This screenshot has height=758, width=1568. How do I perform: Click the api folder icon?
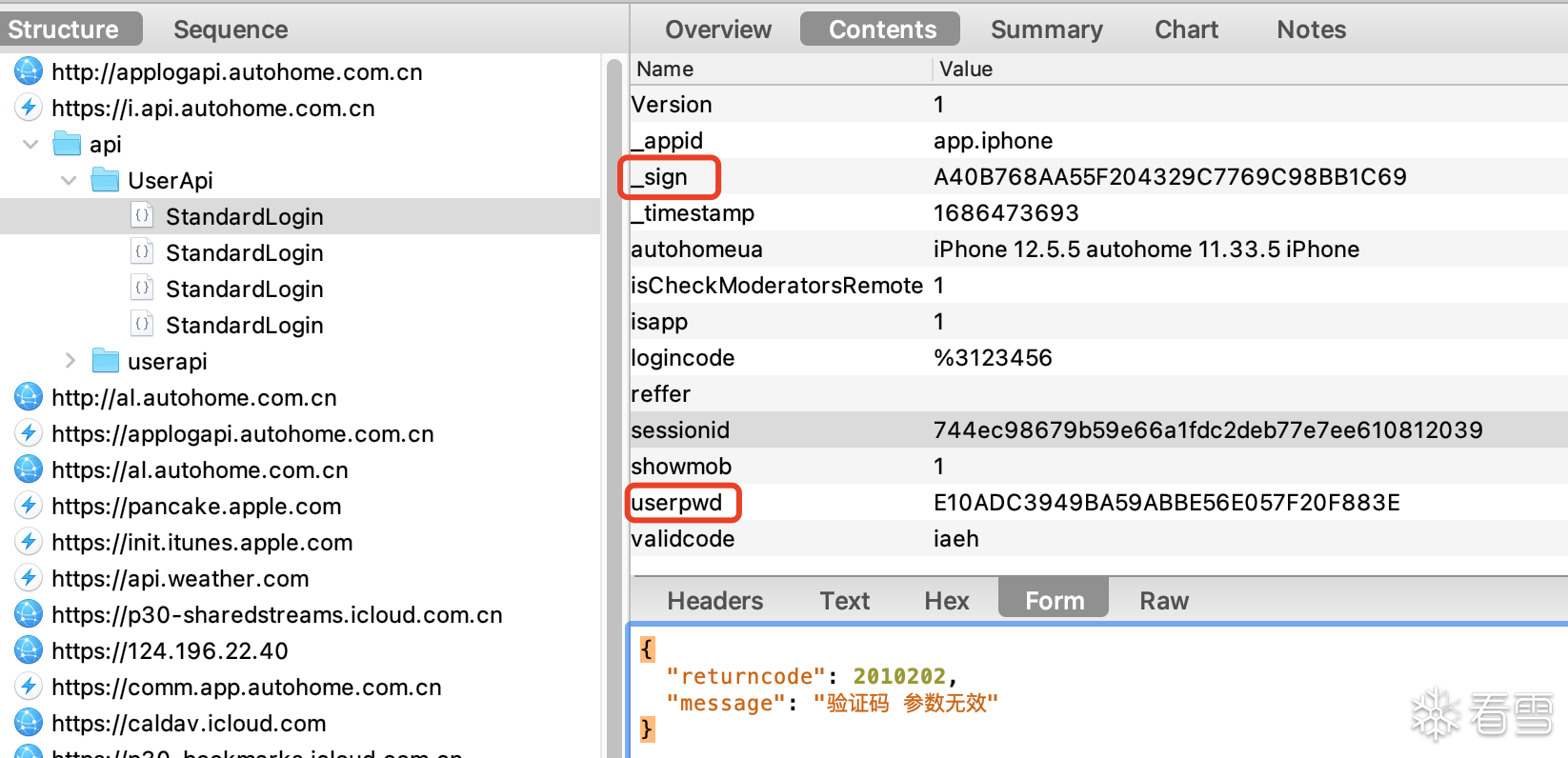(x=67, y=144)
